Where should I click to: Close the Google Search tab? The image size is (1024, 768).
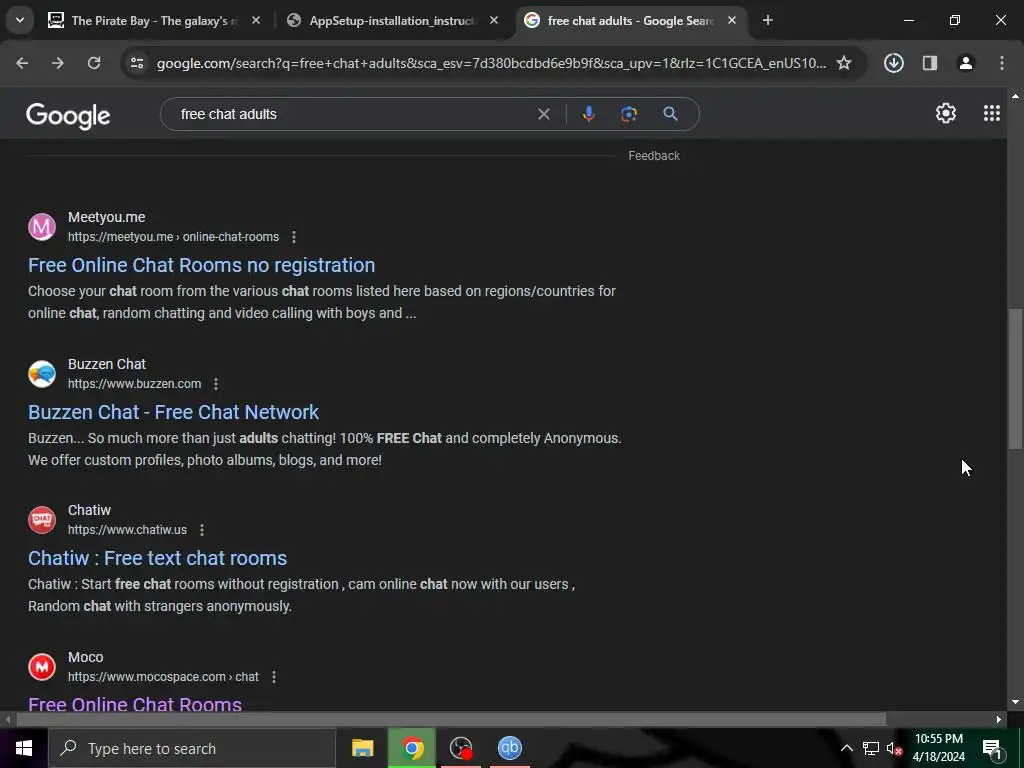pos(732,20)
